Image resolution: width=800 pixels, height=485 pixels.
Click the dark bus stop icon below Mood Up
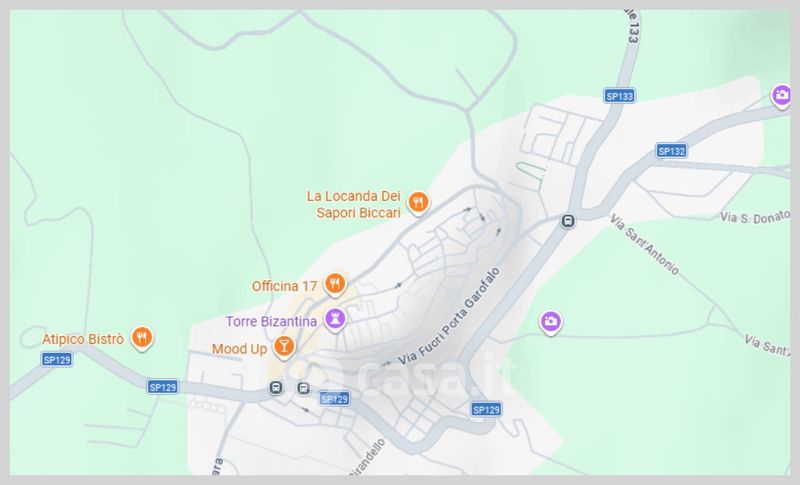click(x=276, y=388)
